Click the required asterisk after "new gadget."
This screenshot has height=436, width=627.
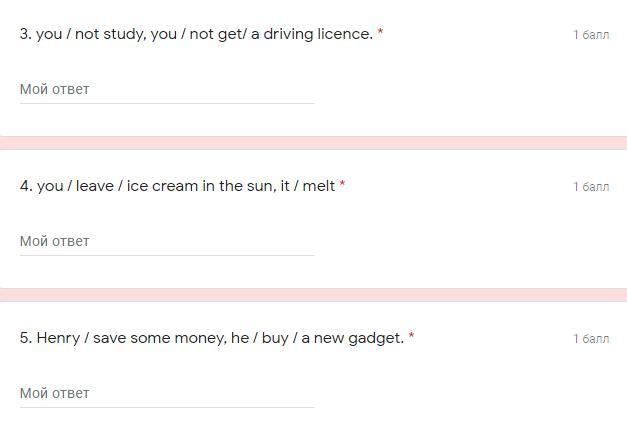411,337
